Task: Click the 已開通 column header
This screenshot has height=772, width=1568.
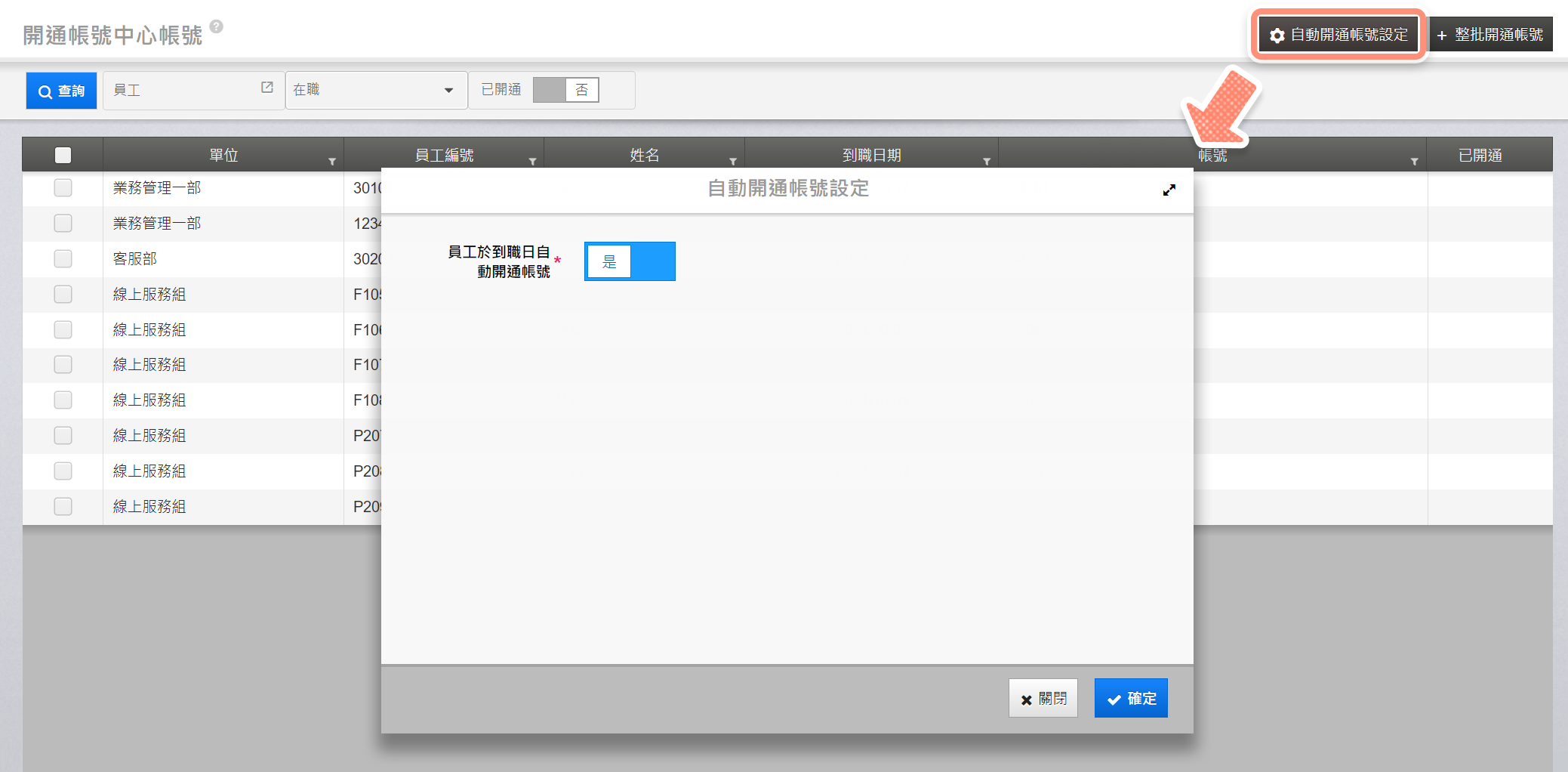Action: pyautogui.click(x=1480, y=155)
